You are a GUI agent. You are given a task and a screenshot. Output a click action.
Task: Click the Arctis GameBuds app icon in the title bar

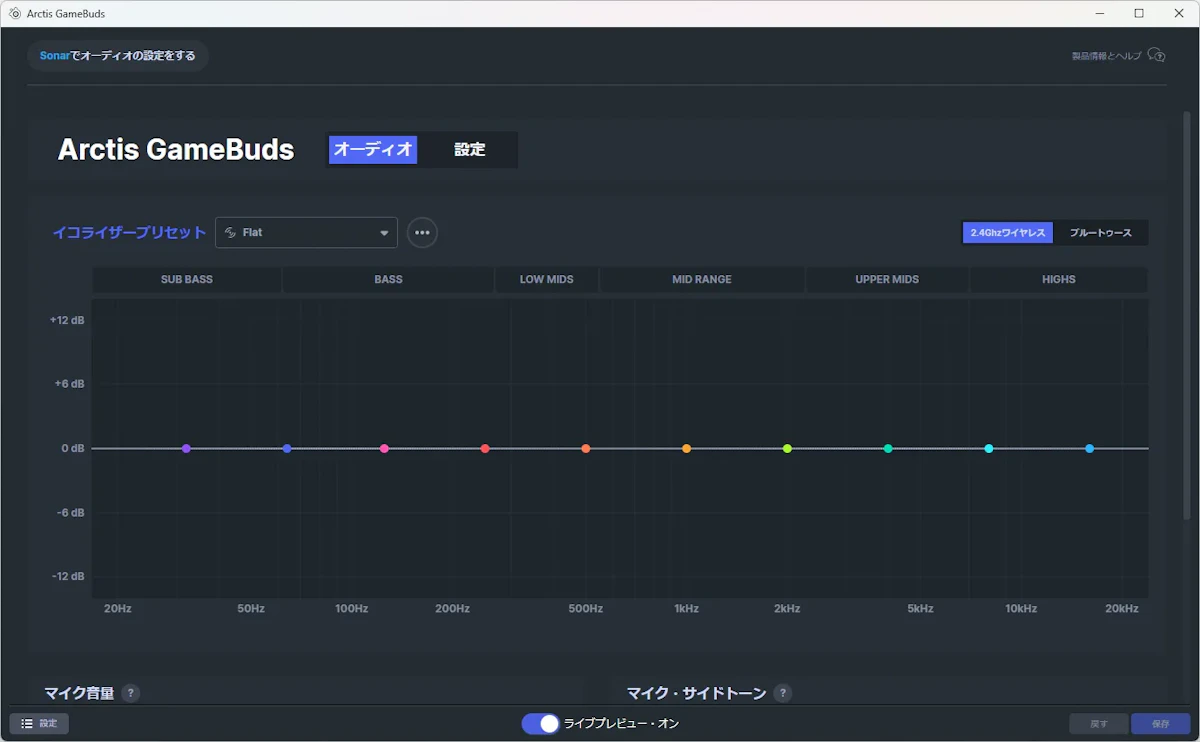[x=15, y=14]
